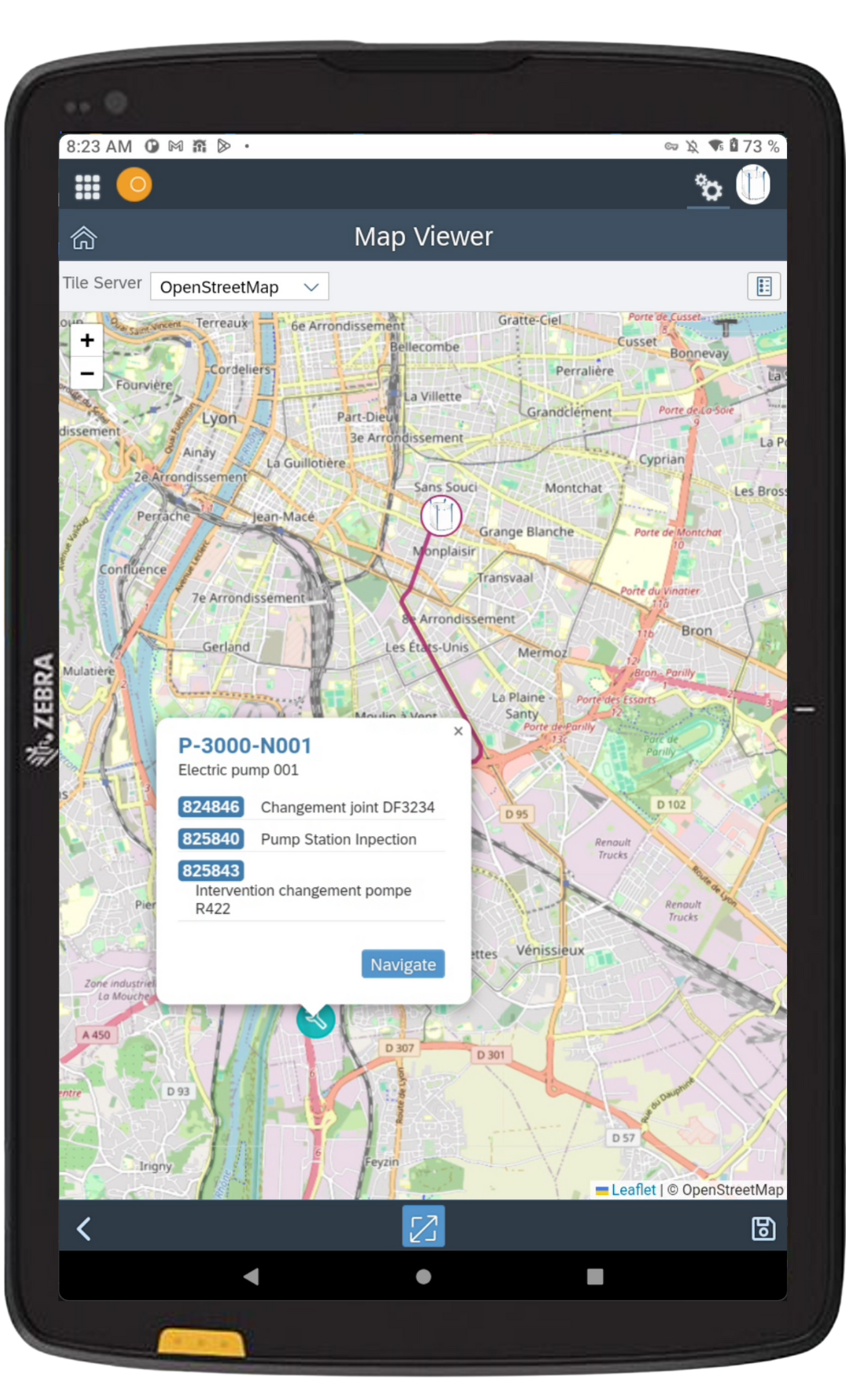
Task: Select the teal wrench map marker
Action: 316,1020
